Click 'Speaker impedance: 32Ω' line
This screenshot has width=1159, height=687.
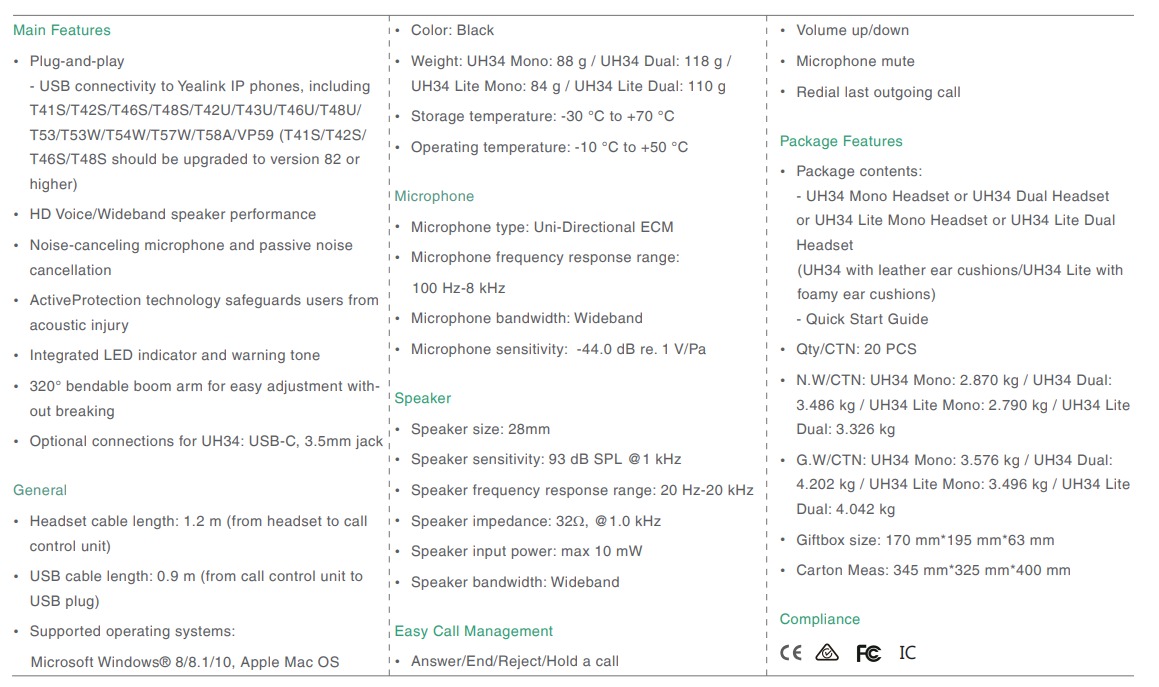pyautogui.click(x=536, y=521)
